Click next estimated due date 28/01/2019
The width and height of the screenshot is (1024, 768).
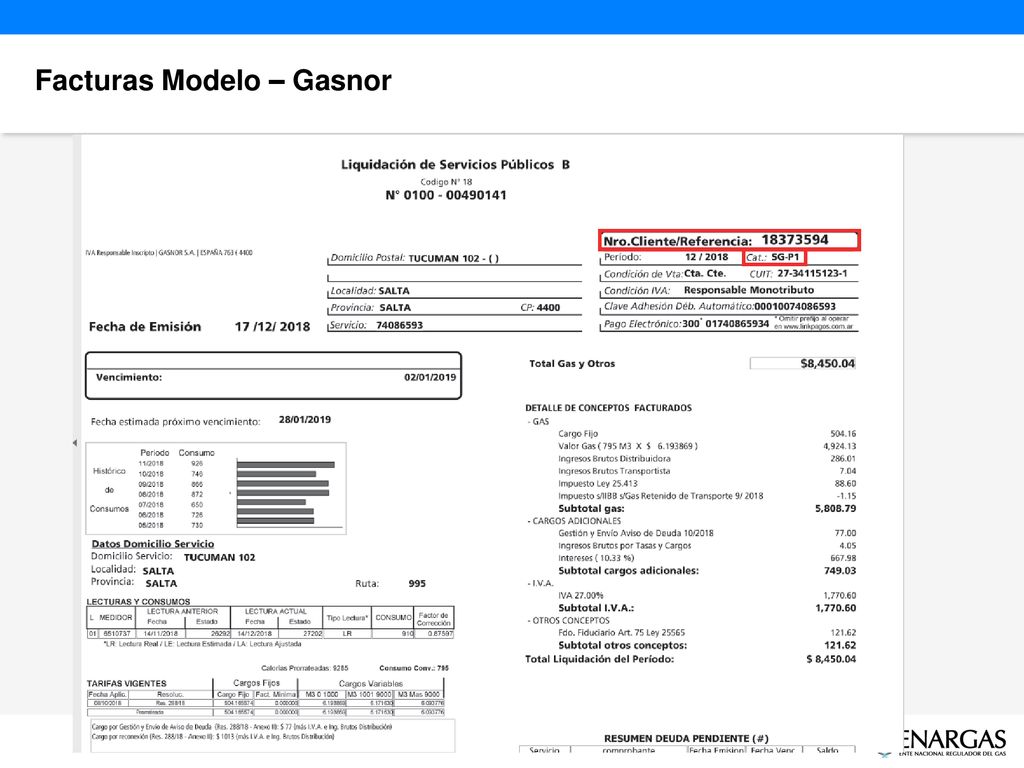pos(305,420)
